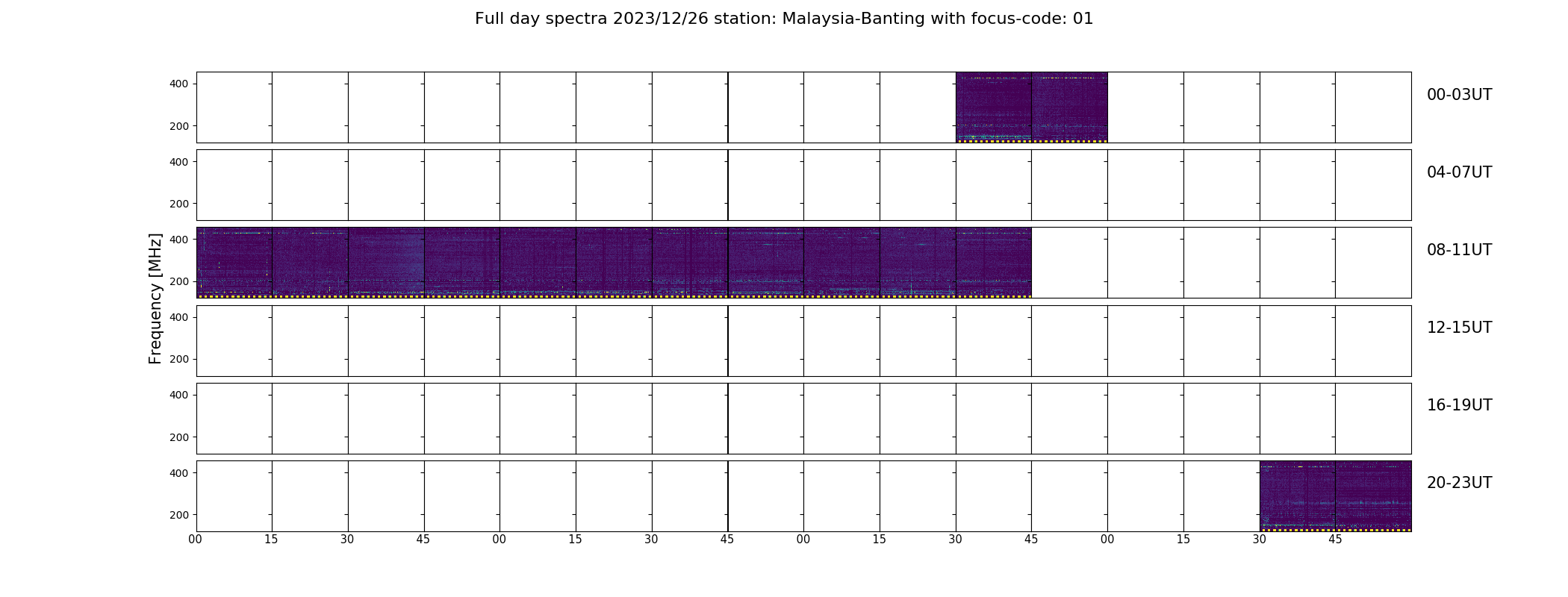Click the leftmost 00 time-axis label

pyautogui.click(x=196, y=540)
